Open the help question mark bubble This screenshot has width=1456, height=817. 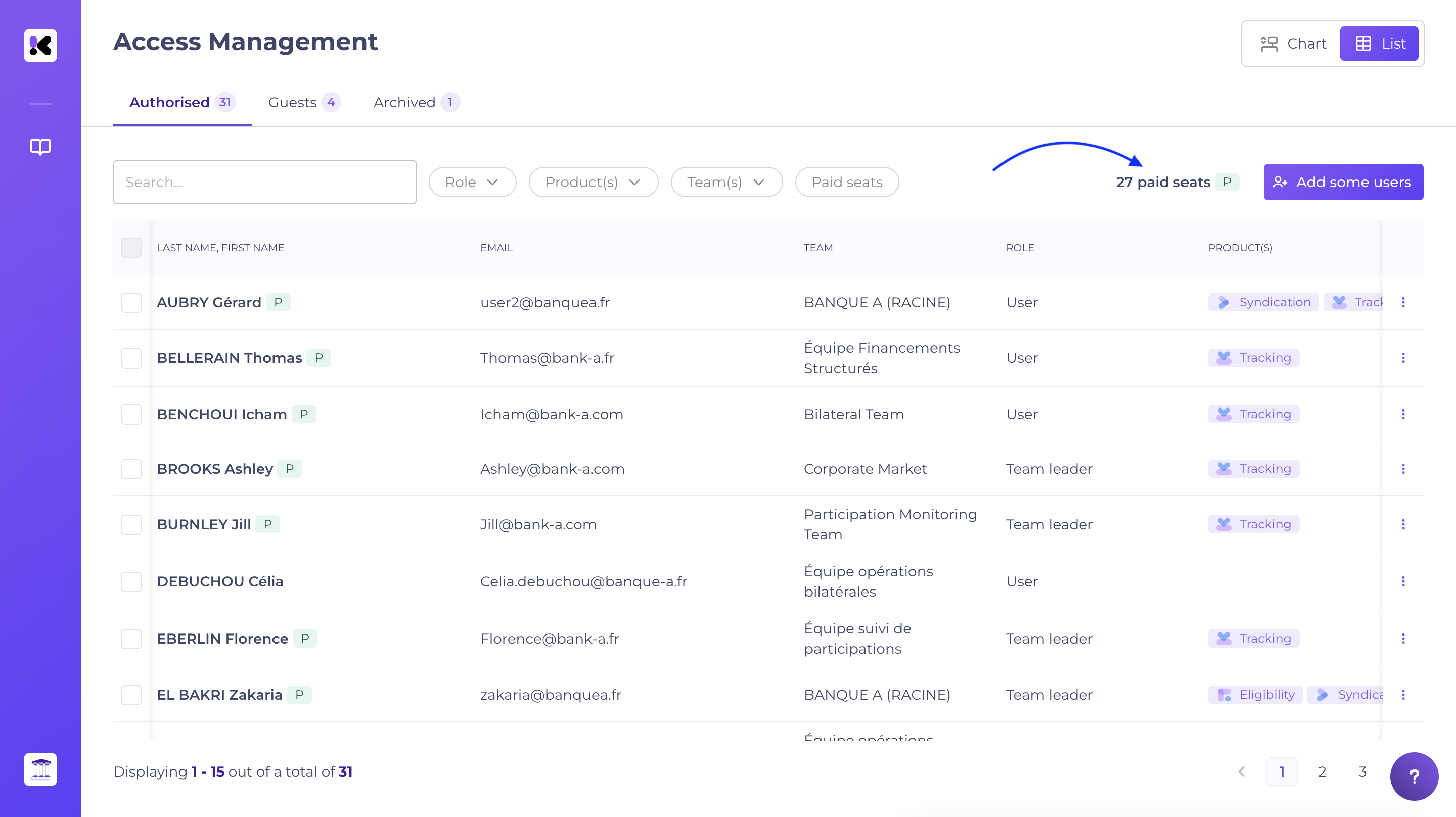1414,776
